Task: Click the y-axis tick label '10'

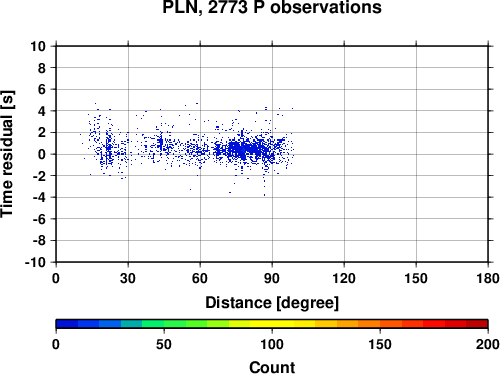Action: pos(38,46)
